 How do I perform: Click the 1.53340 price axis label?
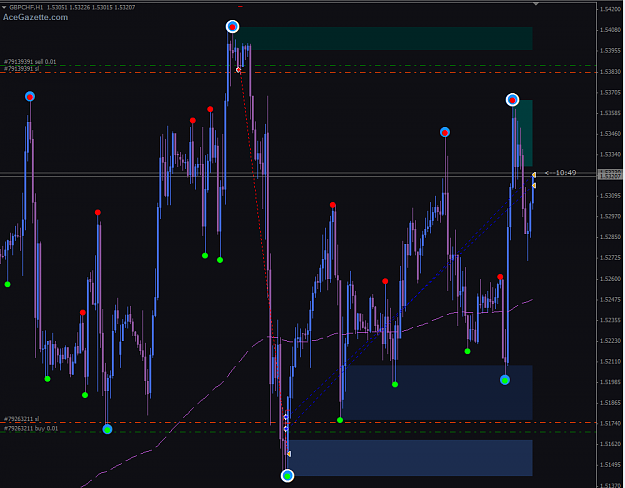pyautogui.click(x=610, y=154)
